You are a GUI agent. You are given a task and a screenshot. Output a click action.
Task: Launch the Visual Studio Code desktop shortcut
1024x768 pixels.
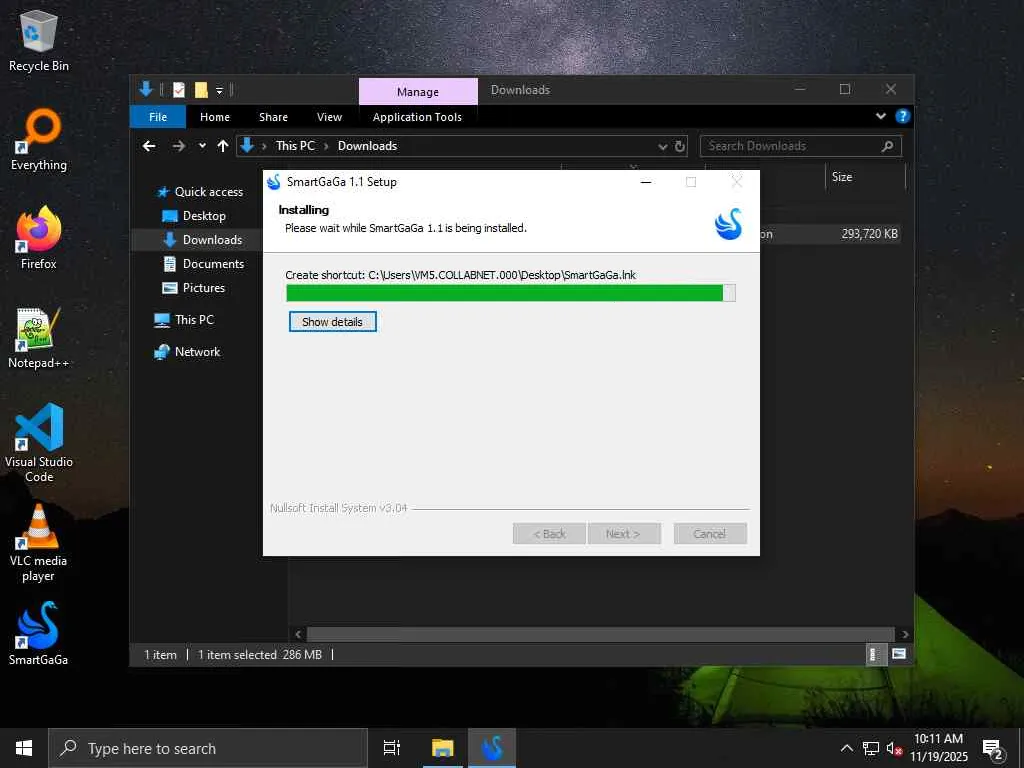coord(39,443)
